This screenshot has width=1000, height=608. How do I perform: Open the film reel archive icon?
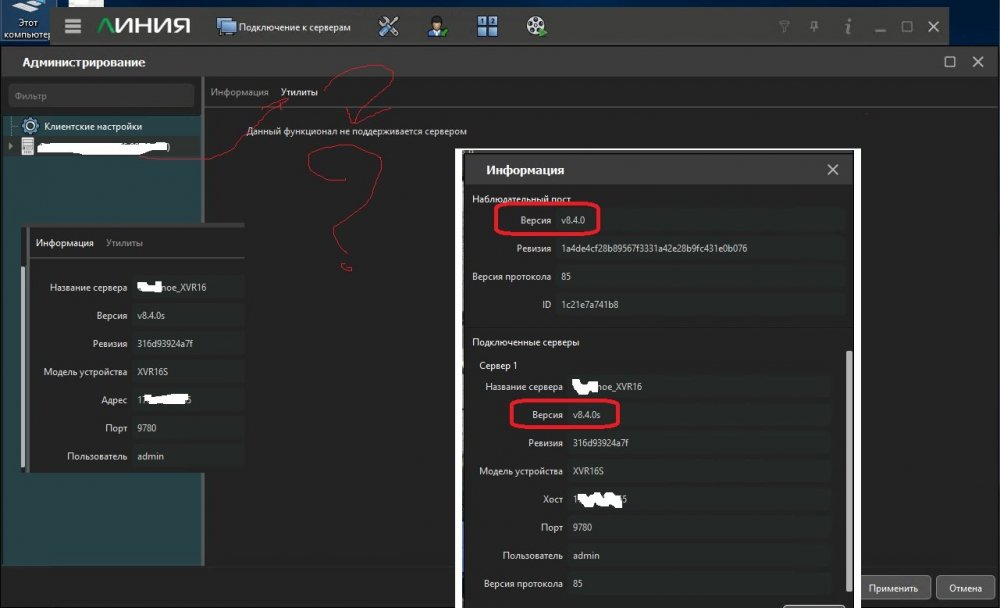click(536, 26)
